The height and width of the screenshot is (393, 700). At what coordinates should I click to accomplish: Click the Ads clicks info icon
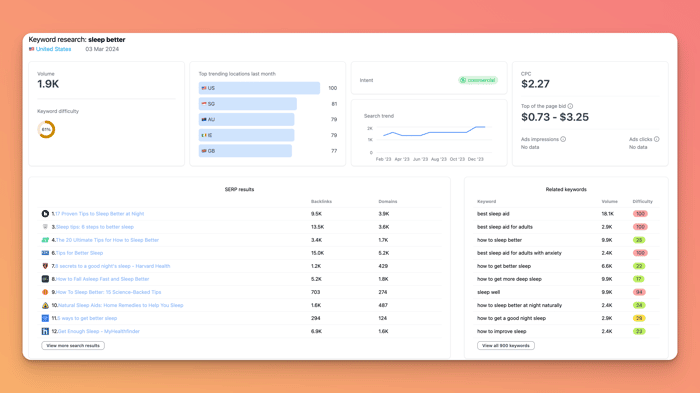[x=656, y=139]
